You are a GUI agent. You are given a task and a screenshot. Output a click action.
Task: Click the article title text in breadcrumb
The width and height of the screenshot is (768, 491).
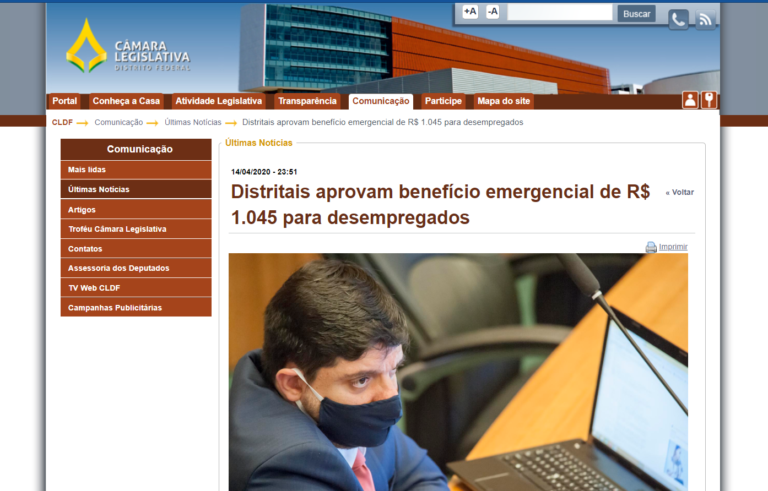(383, 122)
